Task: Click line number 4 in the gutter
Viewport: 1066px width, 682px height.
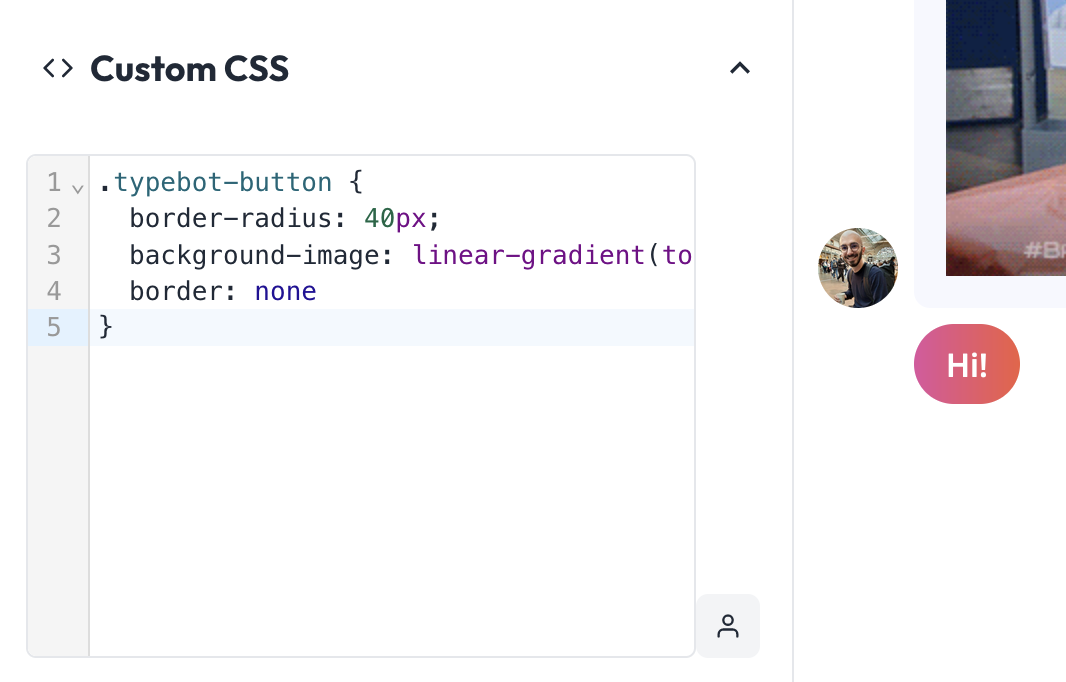Action: (54, 291)
